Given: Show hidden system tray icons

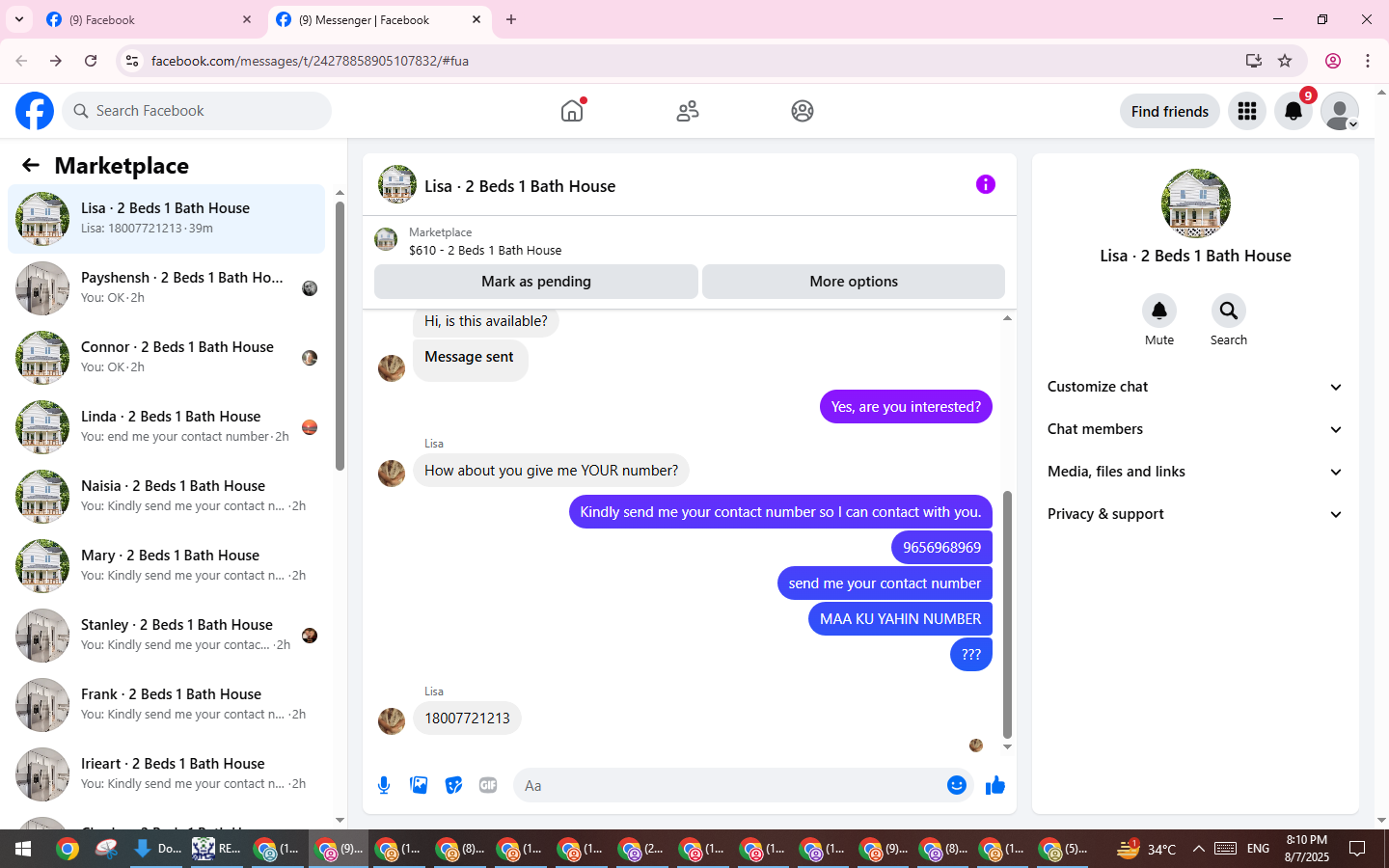Looking at the screenshot, I should click(1198, 849).
